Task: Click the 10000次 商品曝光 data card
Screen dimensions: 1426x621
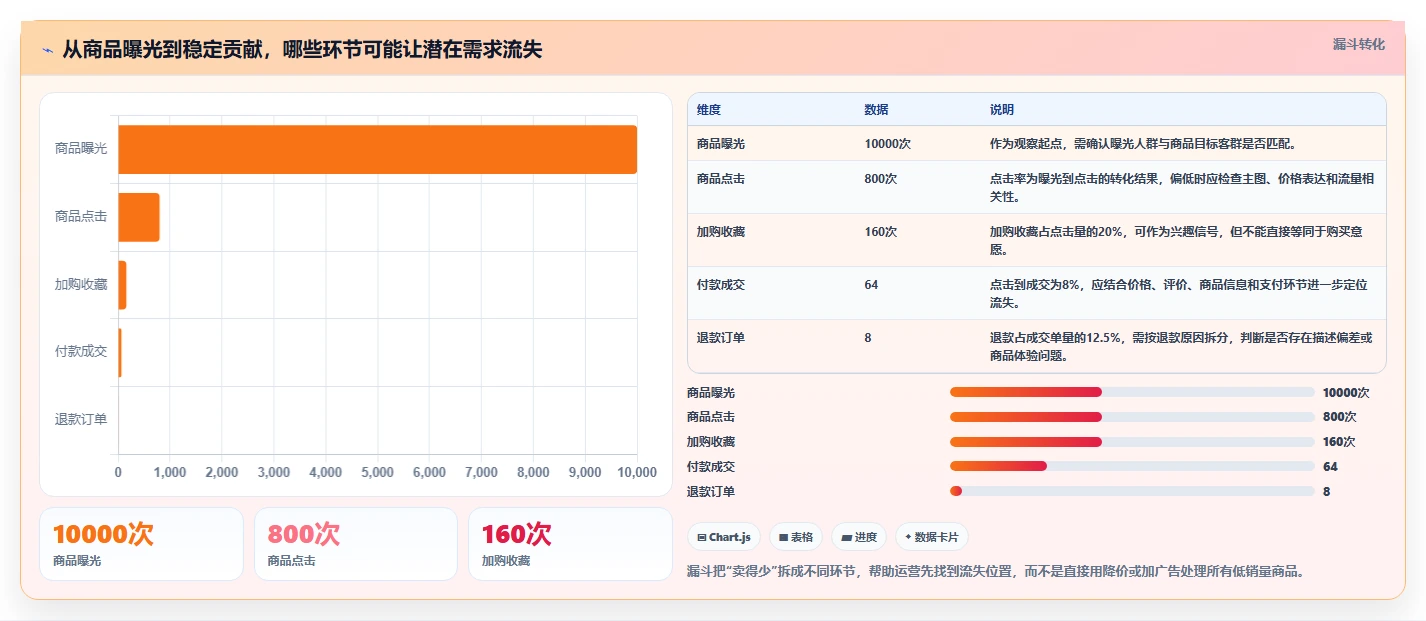Action: tap(141, 544)
